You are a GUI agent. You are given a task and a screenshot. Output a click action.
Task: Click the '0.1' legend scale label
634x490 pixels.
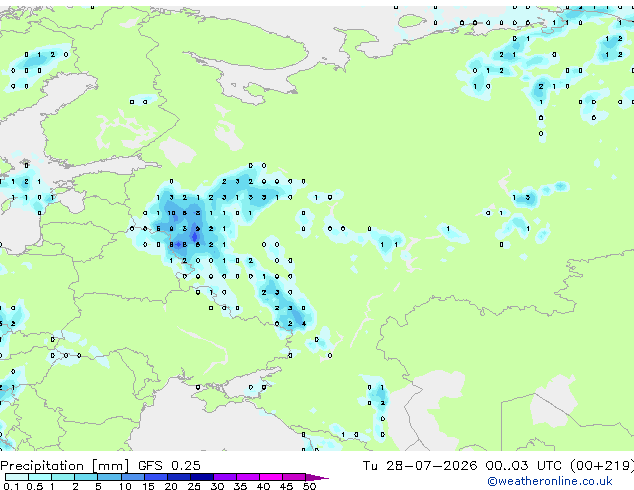11,486
